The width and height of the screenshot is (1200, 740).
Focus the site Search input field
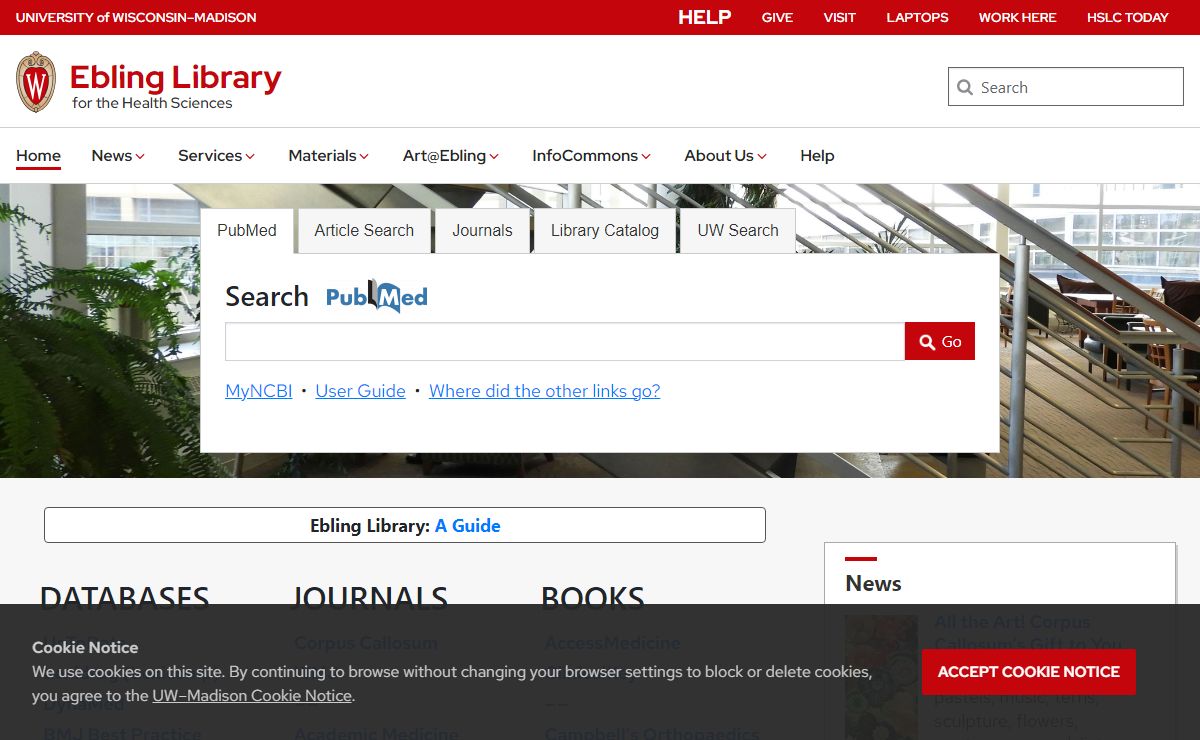point(1066,87)
